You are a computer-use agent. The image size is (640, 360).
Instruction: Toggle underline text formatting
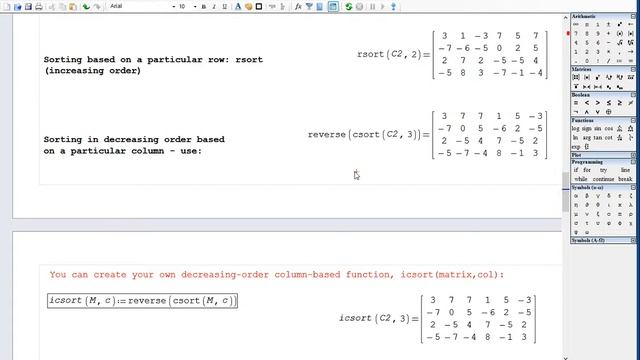click(x=224, y=7)
